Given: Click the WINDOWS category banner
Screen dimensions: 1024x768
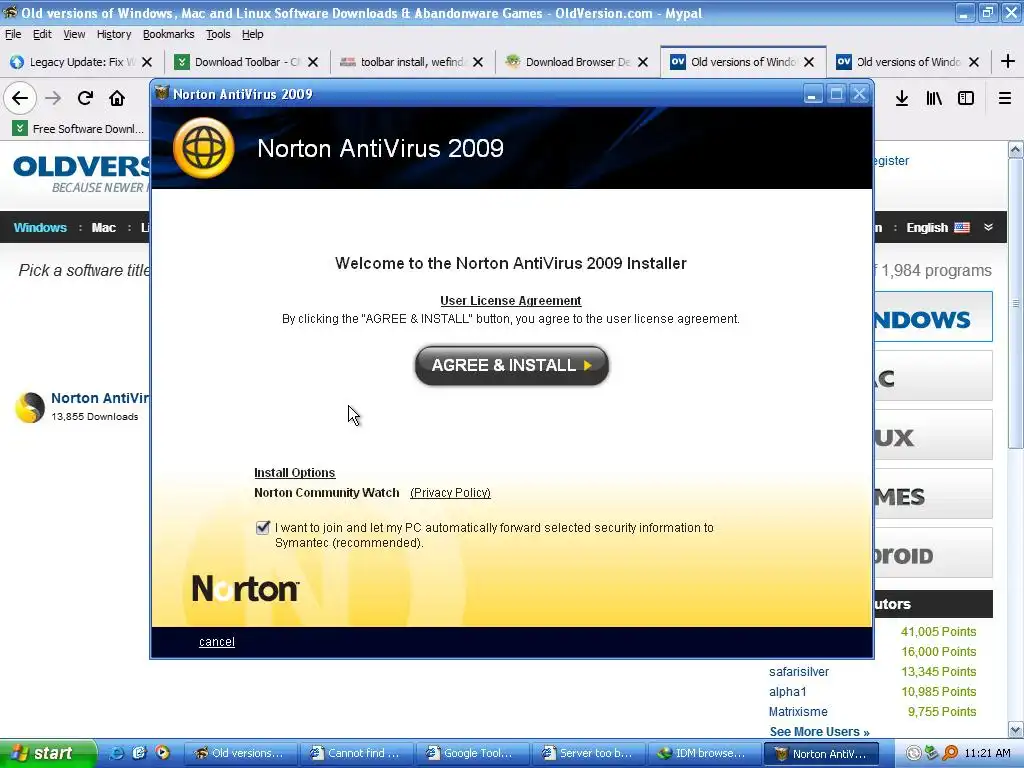Looking at the screenshot, I should (933, 317).
